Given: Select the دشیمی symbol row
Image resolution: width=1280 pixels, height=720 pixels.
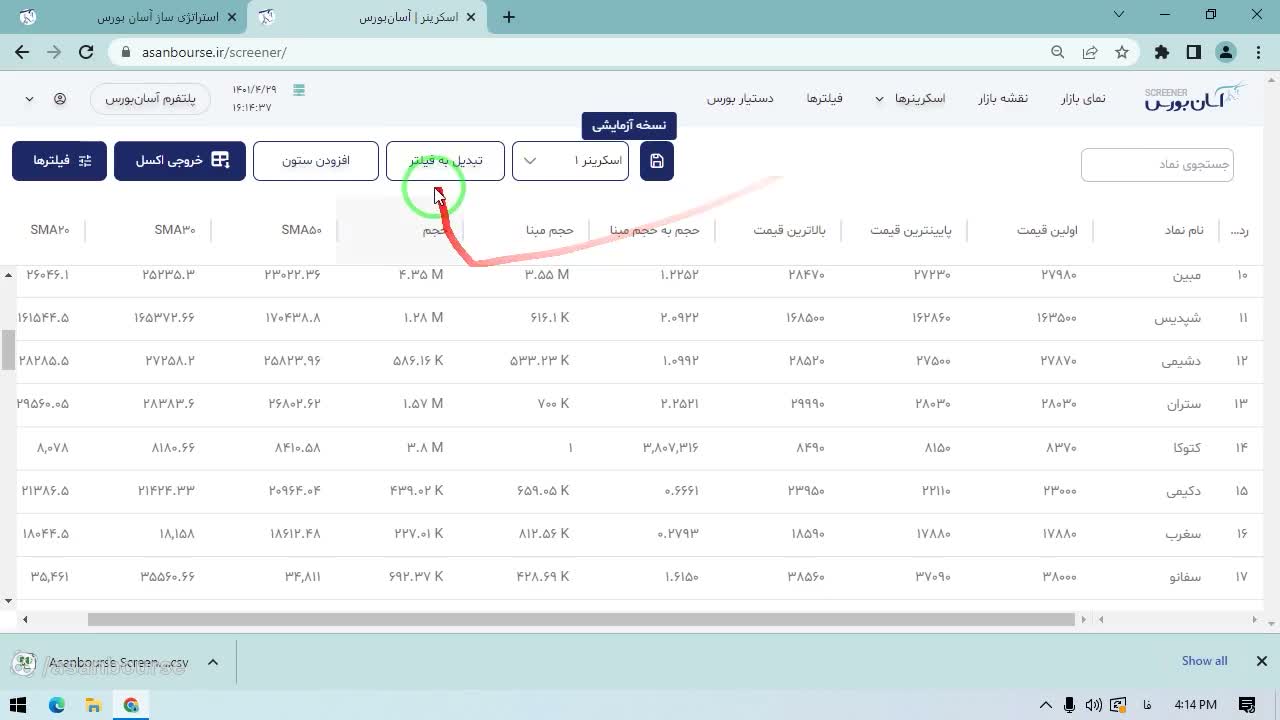Looking at the screenshot, I should coord(640,361).
